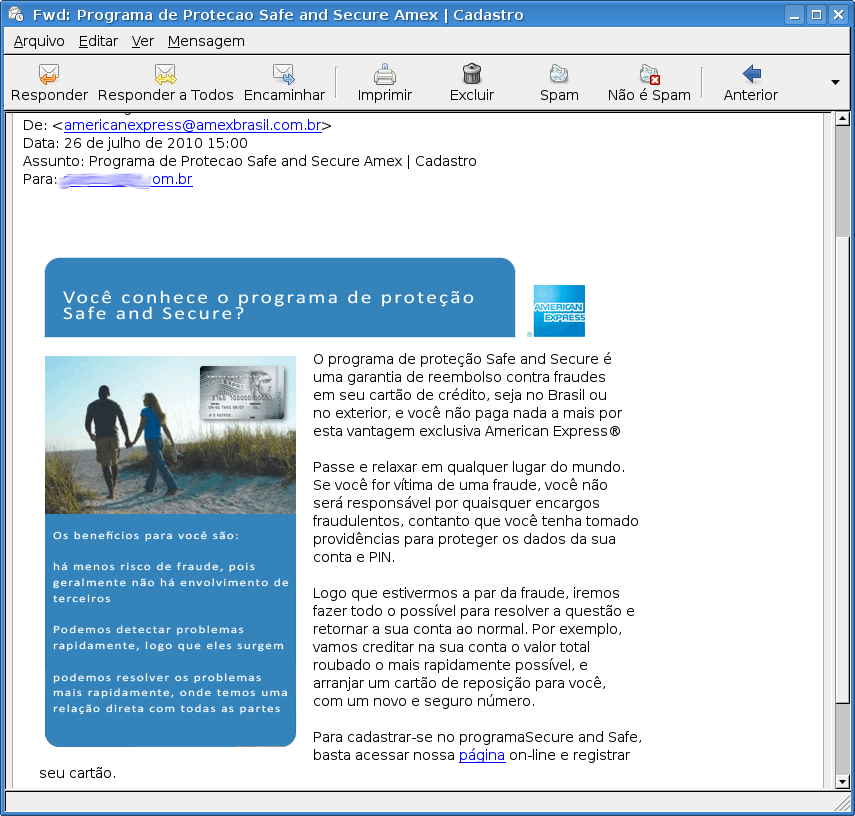Viewport: 855px width, 816px height.
Task: Click sender address americanexpress@amexbrasil.com.br
Action: pyautogui.click(x=192, y=125)
